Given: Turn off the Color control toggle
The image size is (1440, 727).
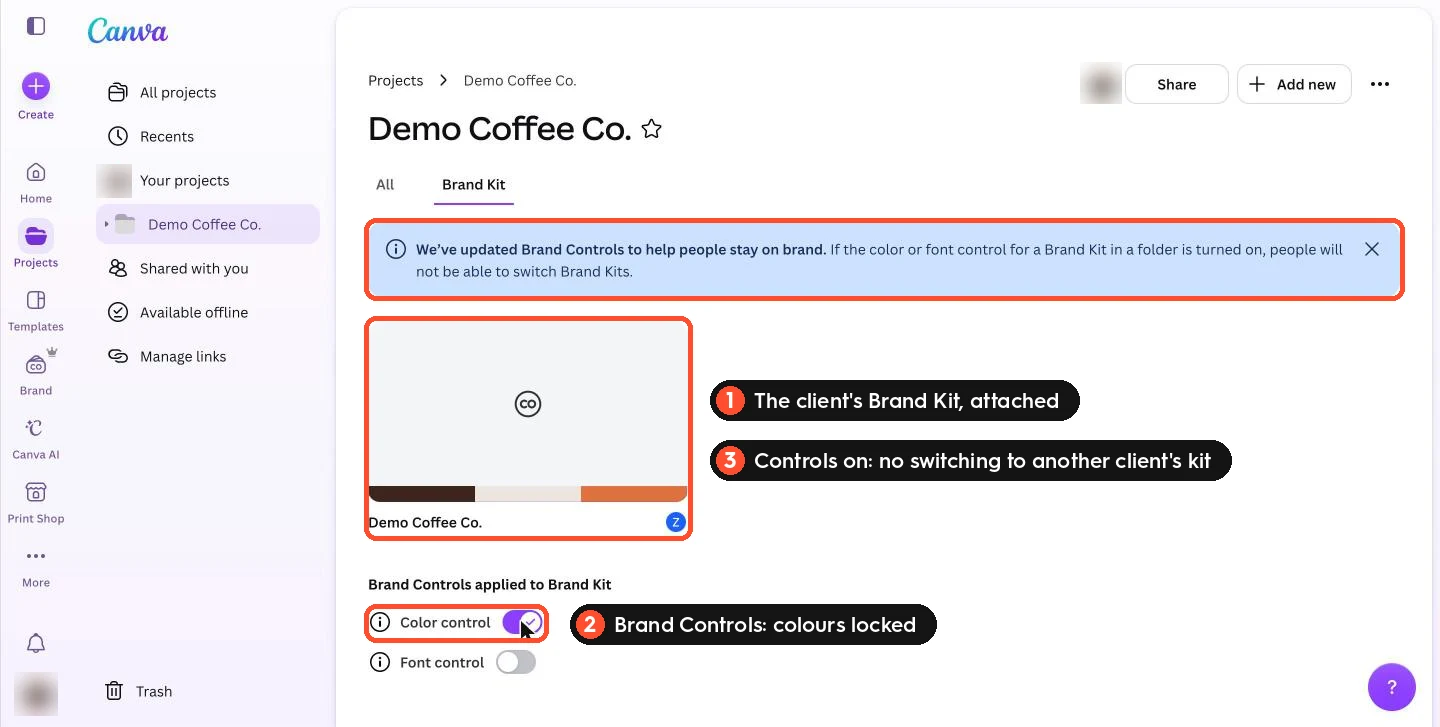Looking at the screenshot, I should 521,622.
